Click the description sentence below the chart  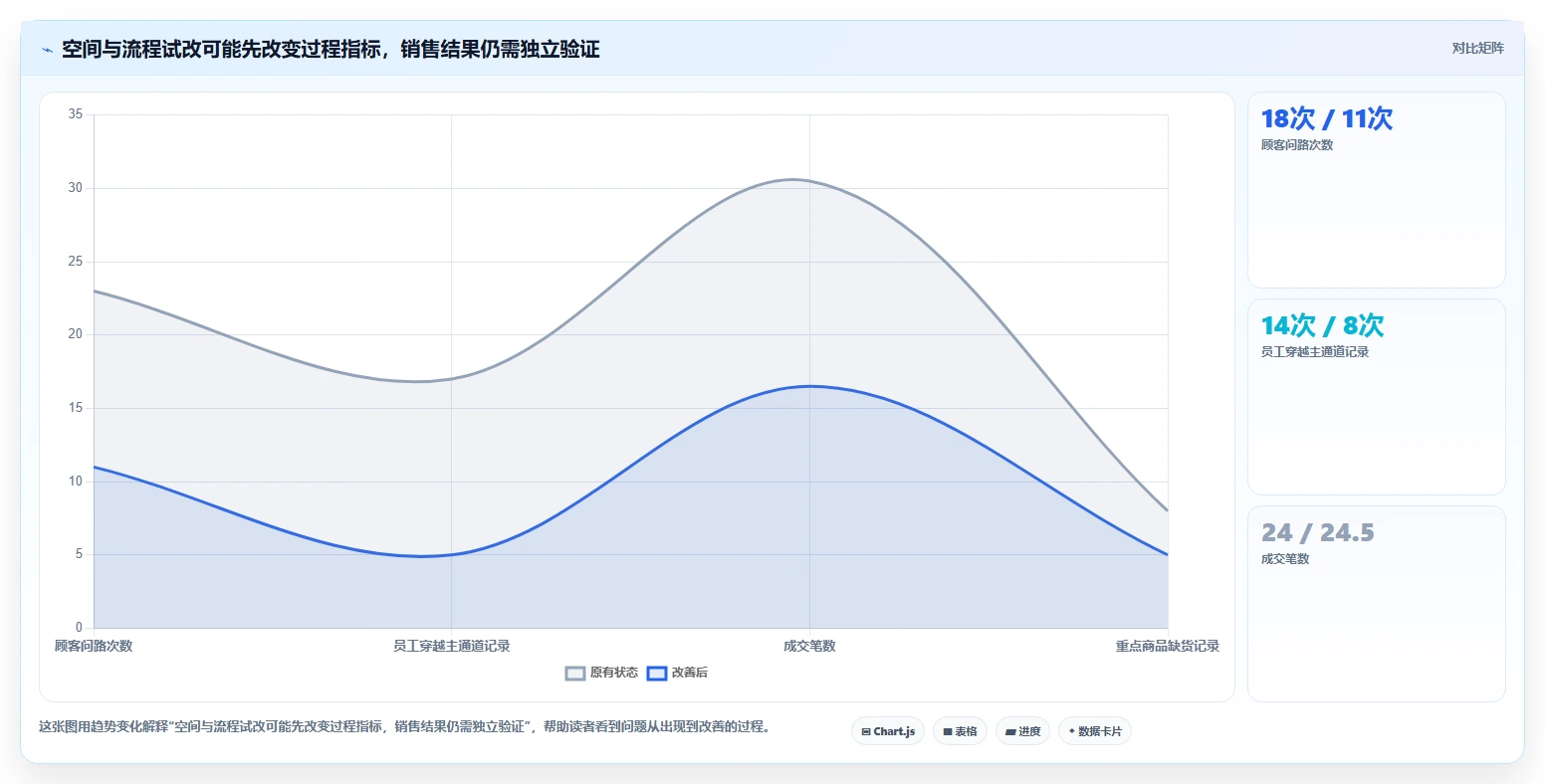click(404, 726)
